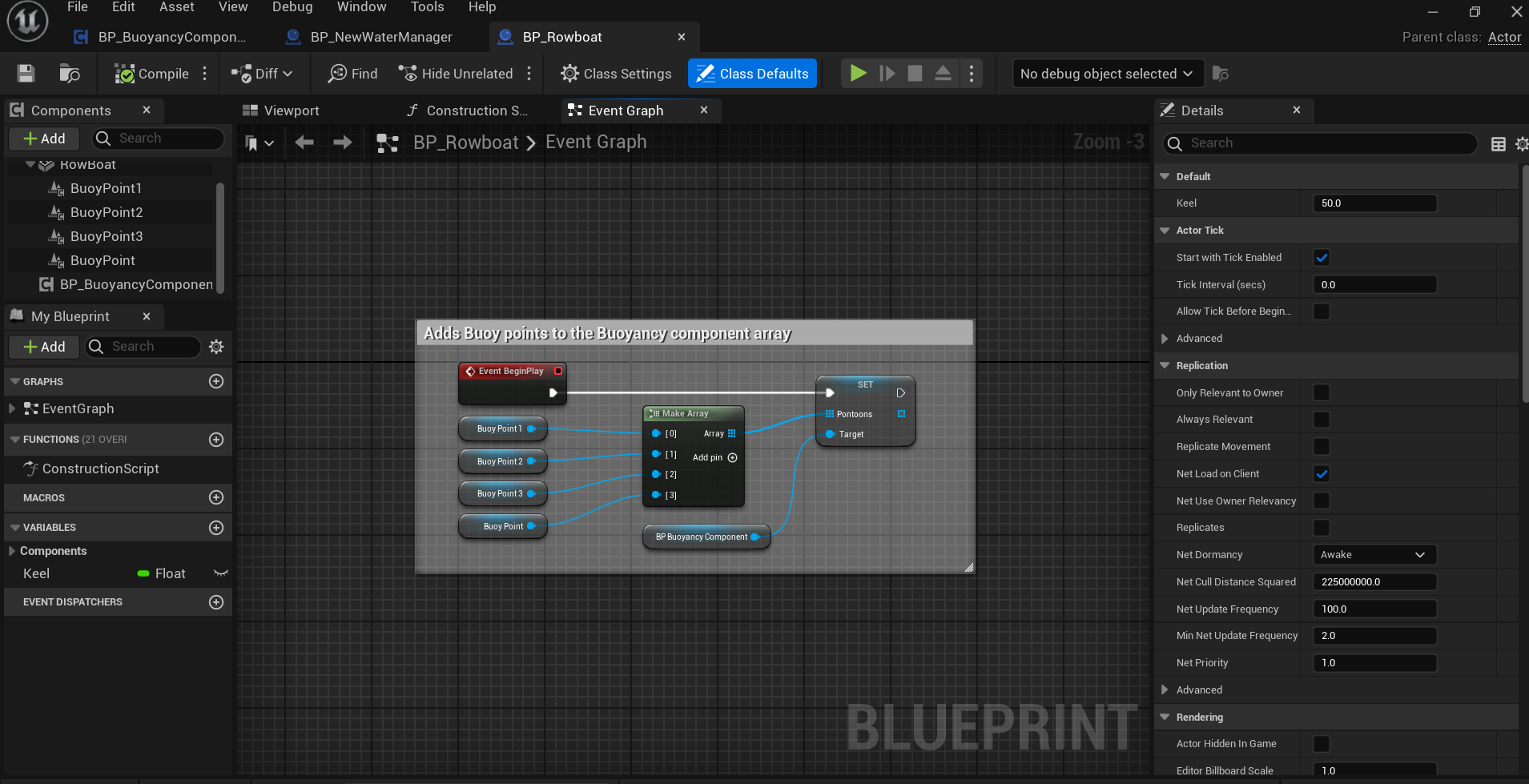Open the Diff dropdown

[x=261, y=74]
